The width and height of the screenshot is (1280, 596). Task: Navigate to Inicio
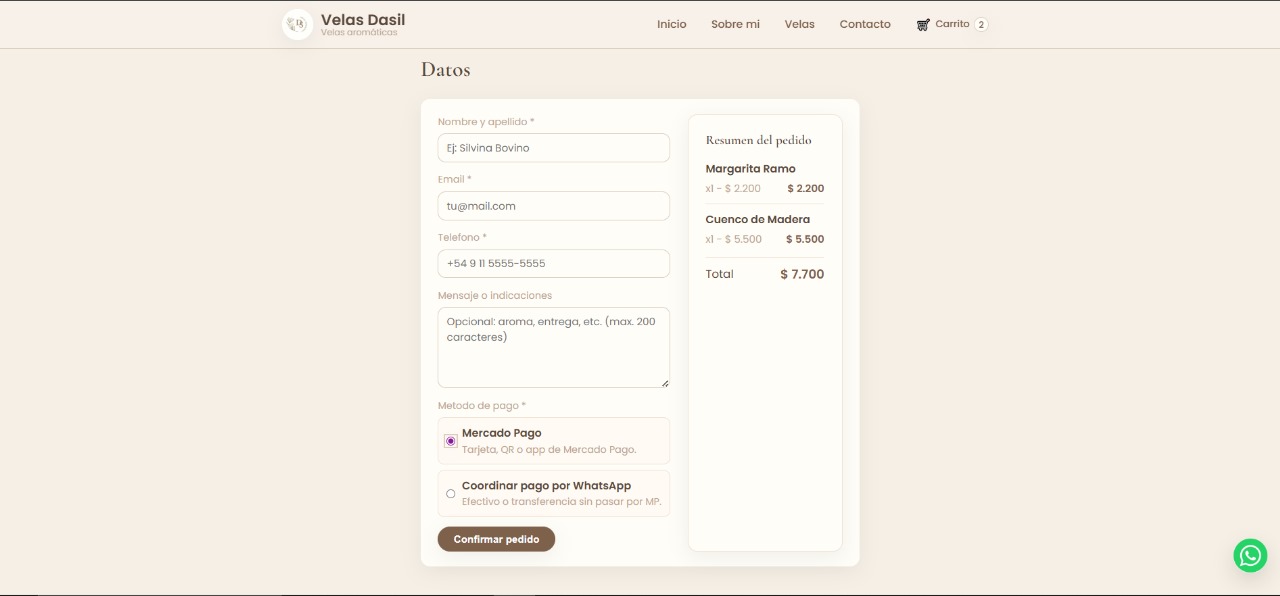tap(671, 24)
